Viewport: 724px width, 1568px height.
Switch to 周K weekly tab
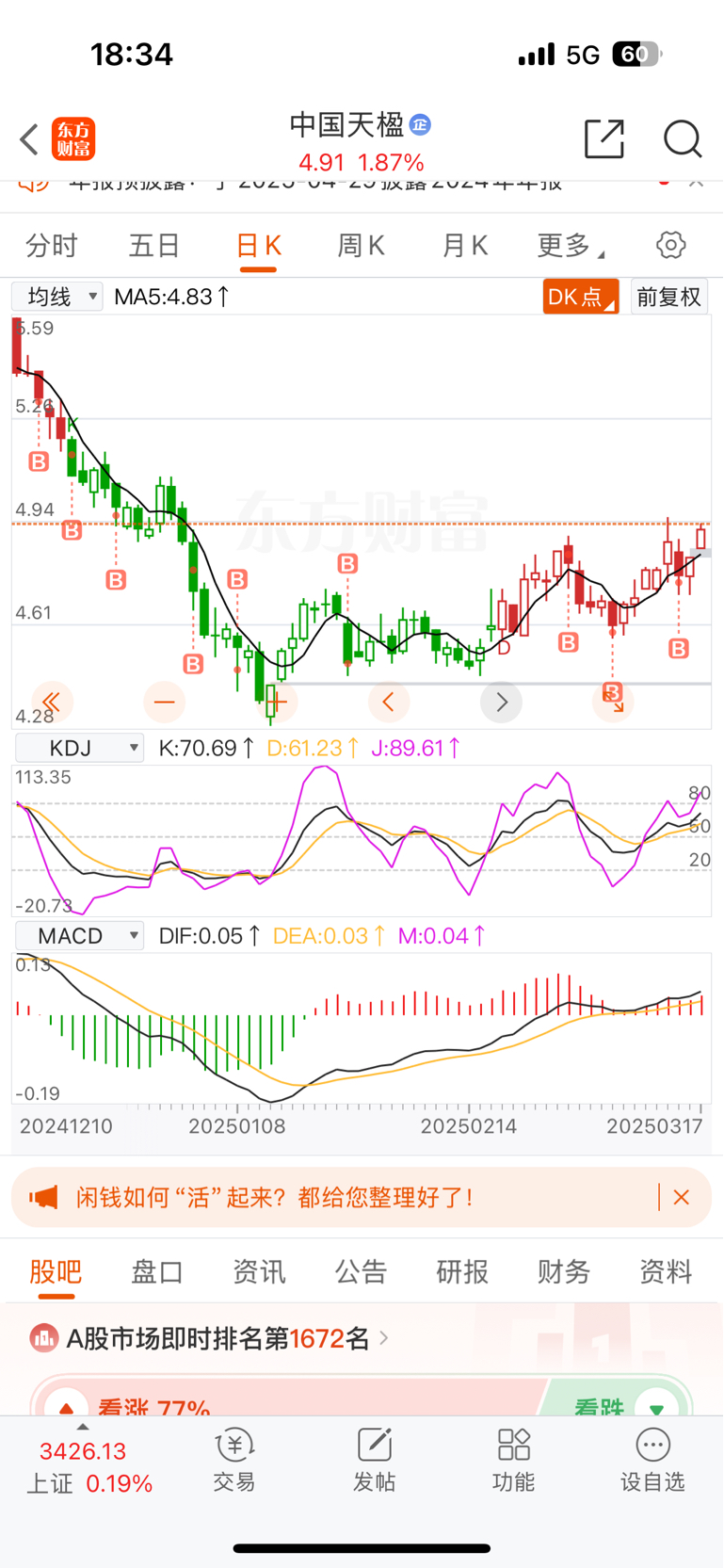[x=362, y=246]
